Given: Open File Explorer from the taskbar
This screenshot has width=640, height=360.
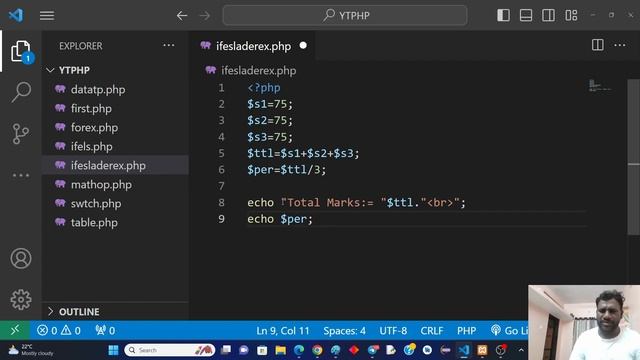Looking at the screenshot, I should 280,350.
